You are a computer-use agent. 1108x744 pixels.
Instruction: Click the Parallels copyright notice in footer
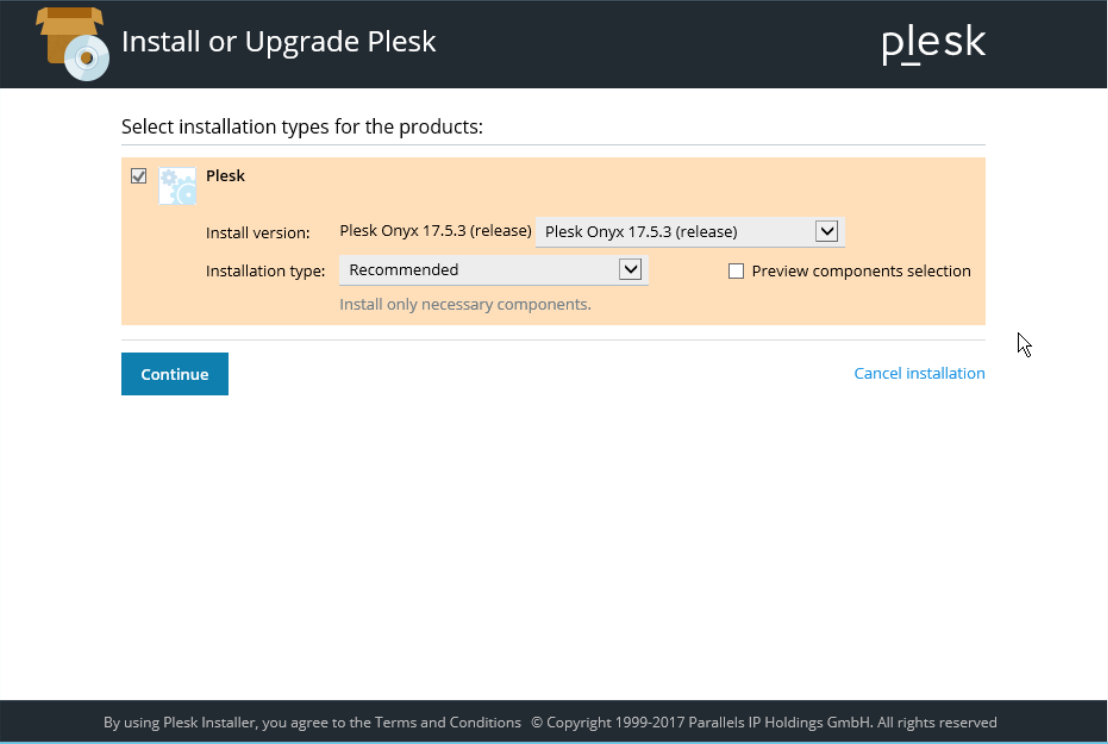[764, 722]
